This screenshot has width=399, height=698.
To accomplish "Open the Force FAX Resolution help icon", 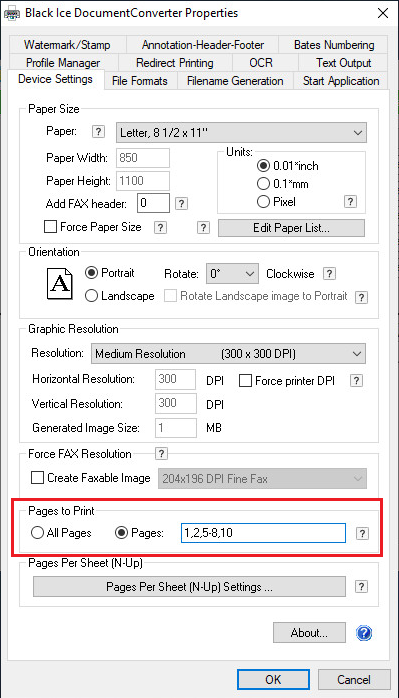I will pyautogui.click(x=161, y=454).
